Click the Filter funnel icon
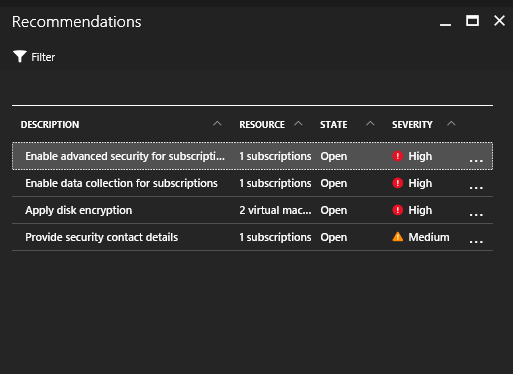Viewport: 513px width, 374px height. [x=20, y=56]
